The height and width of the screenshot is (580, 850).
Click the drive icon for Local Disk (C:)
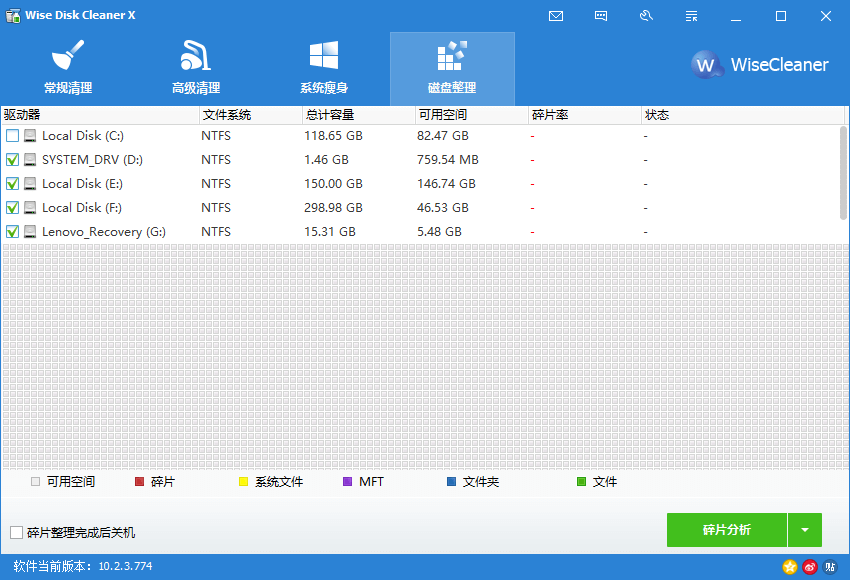coord(30,136)
